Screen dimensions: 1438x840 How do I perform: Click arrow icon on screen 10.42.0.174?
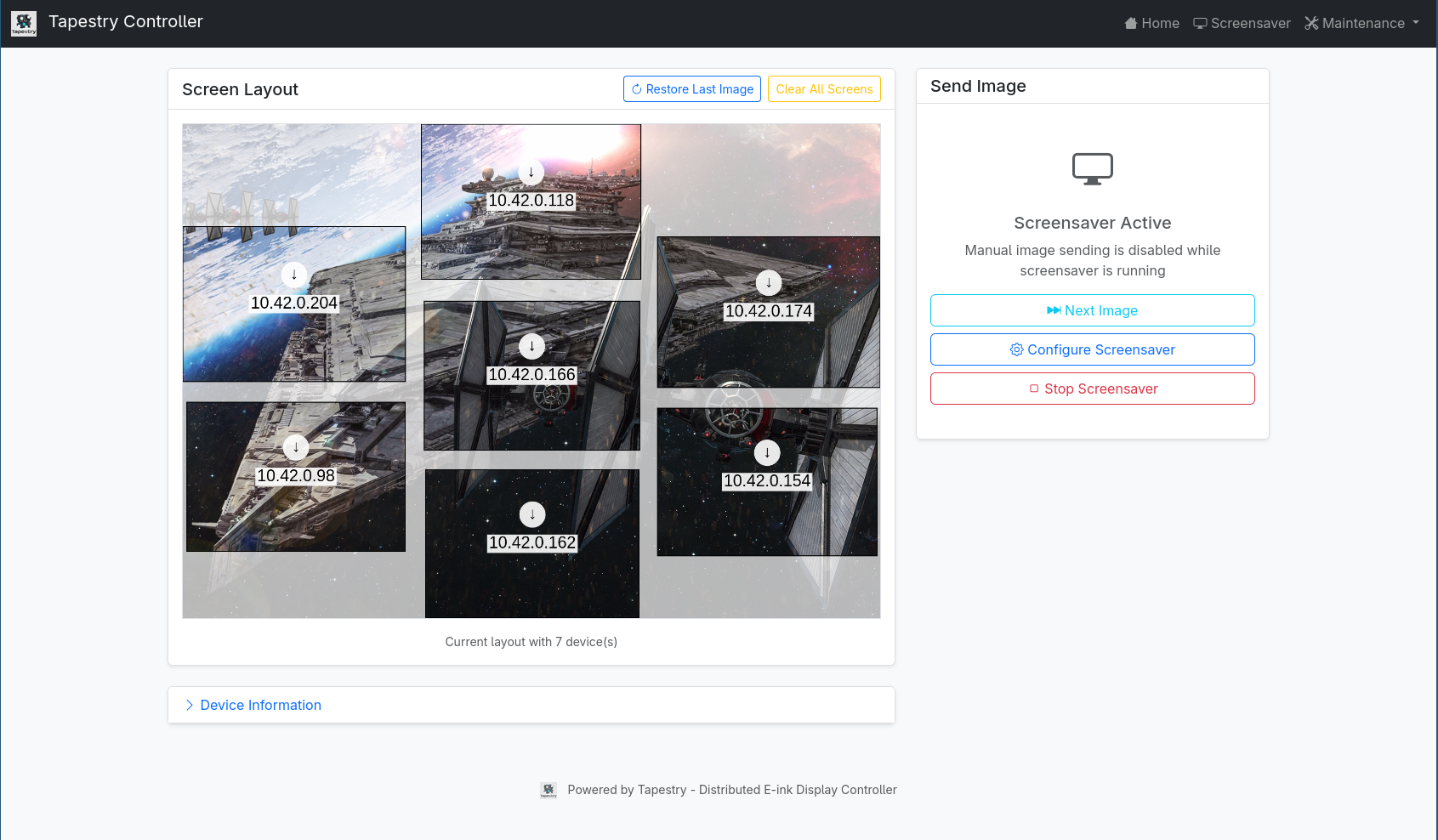769,283
